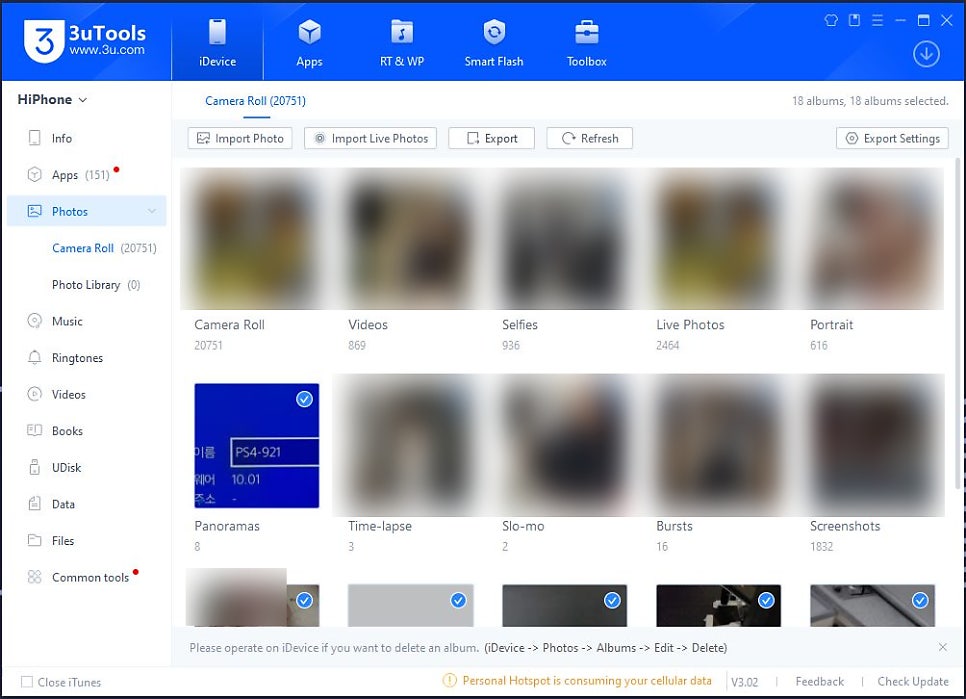
Task: Open the Portrait album thumbnail
Action: click(872, 239)
